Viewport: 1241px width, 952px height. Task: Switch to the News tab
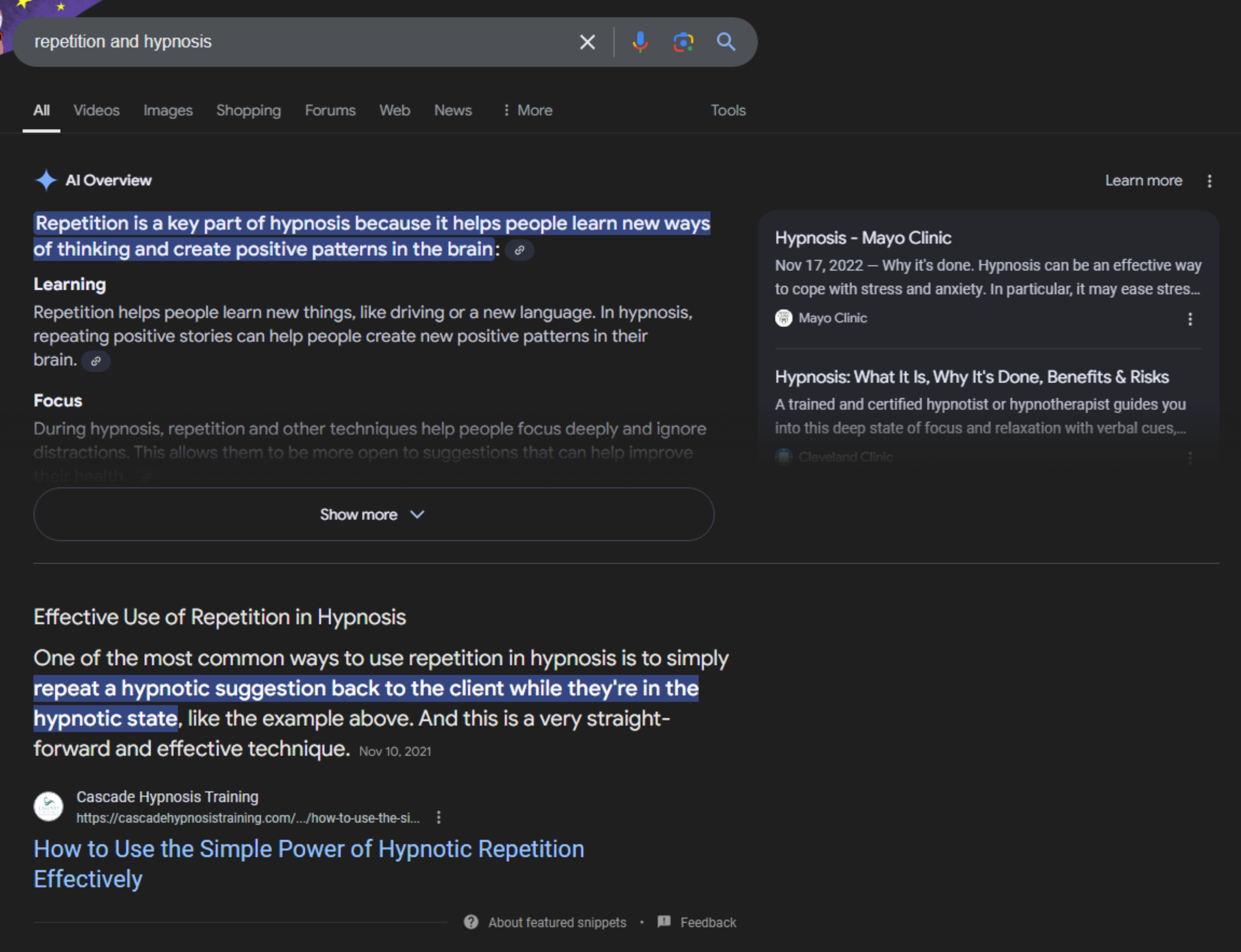[x=453, y=110]
